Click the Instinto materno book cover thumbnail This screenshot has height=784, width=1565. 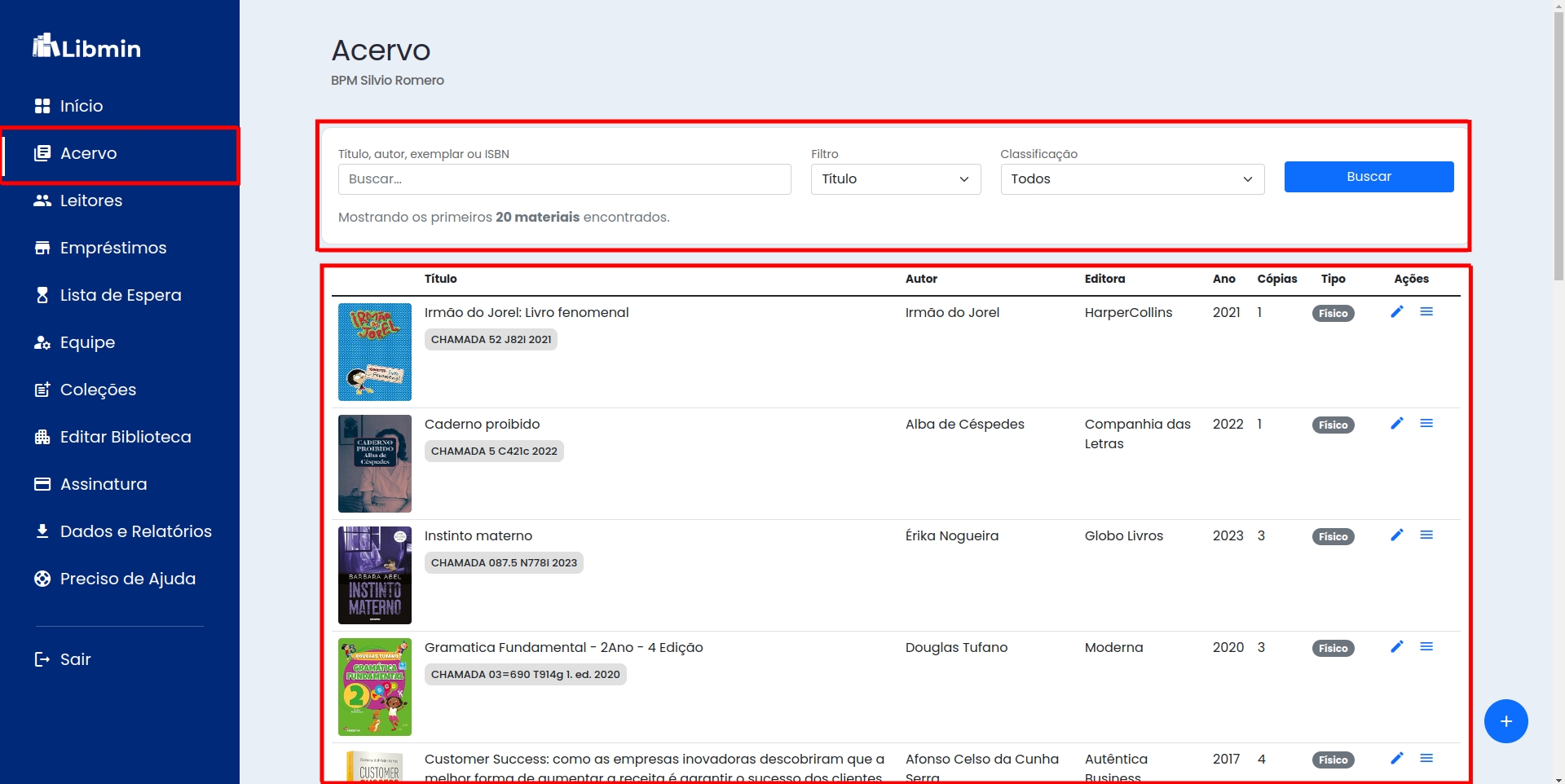[x=375, y=575]
